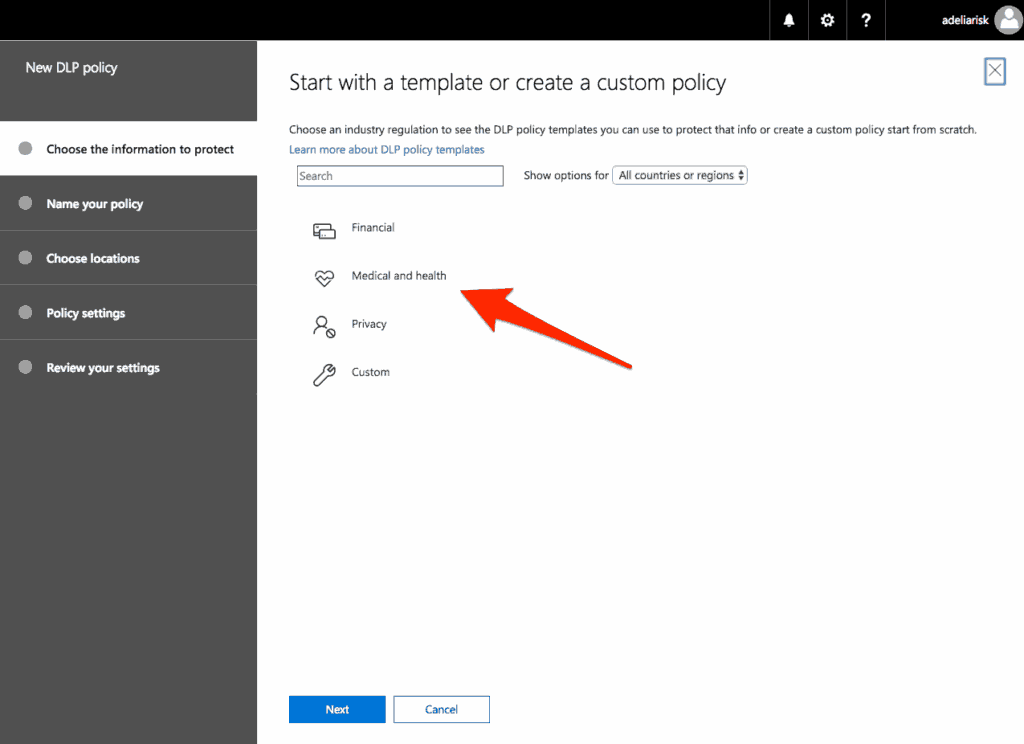Open the DLP policy templates learn more link
Image resolution: width=1024 pixels, height=744 pixels.
(x=387, y=149)
